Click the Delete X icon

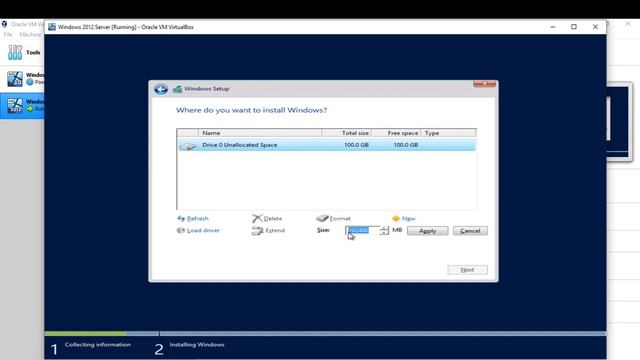coord(257,218)
